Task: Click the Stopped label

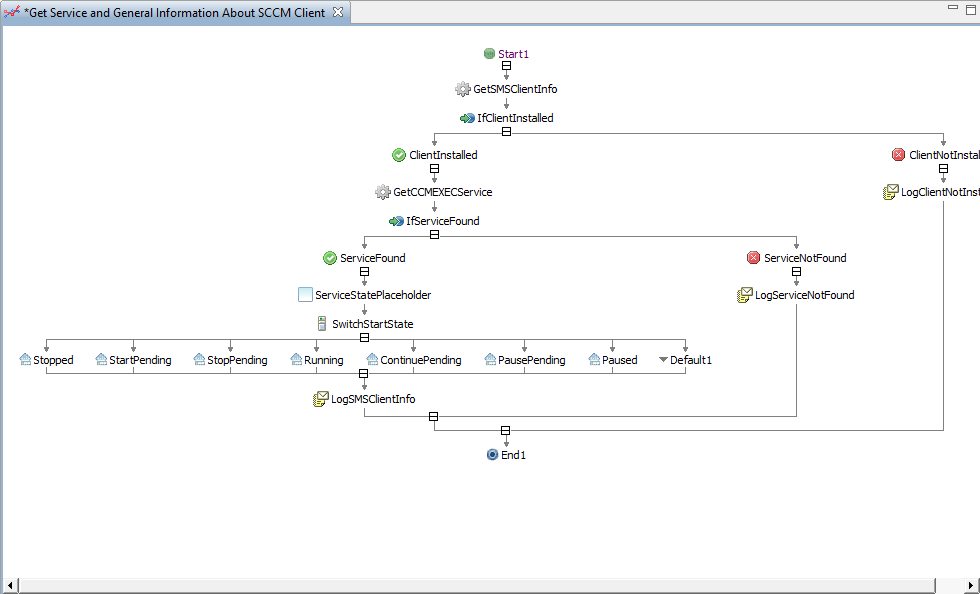Action: tap(53, 360)
